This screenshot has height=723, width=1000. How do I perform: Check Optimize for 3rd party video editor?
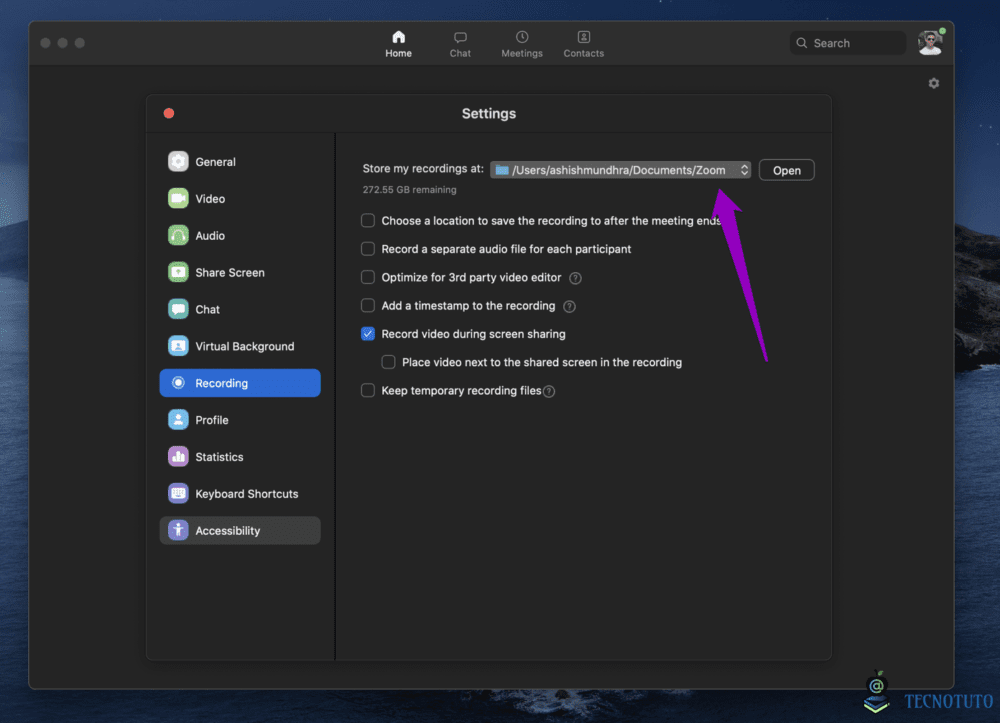tap(368, 277)
